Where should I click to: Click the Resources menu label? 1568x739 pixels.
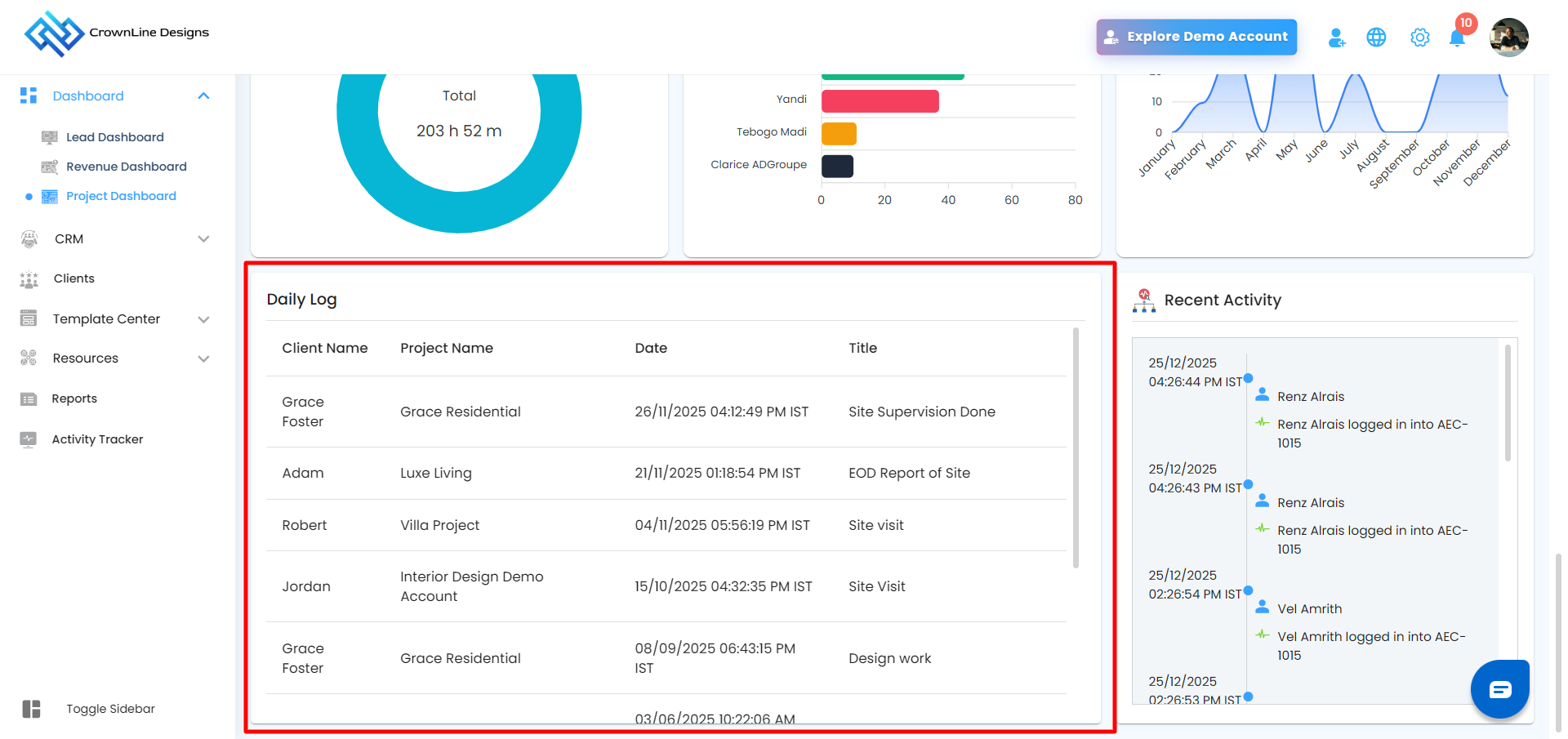pyautogui.click(x=86, y=358)
